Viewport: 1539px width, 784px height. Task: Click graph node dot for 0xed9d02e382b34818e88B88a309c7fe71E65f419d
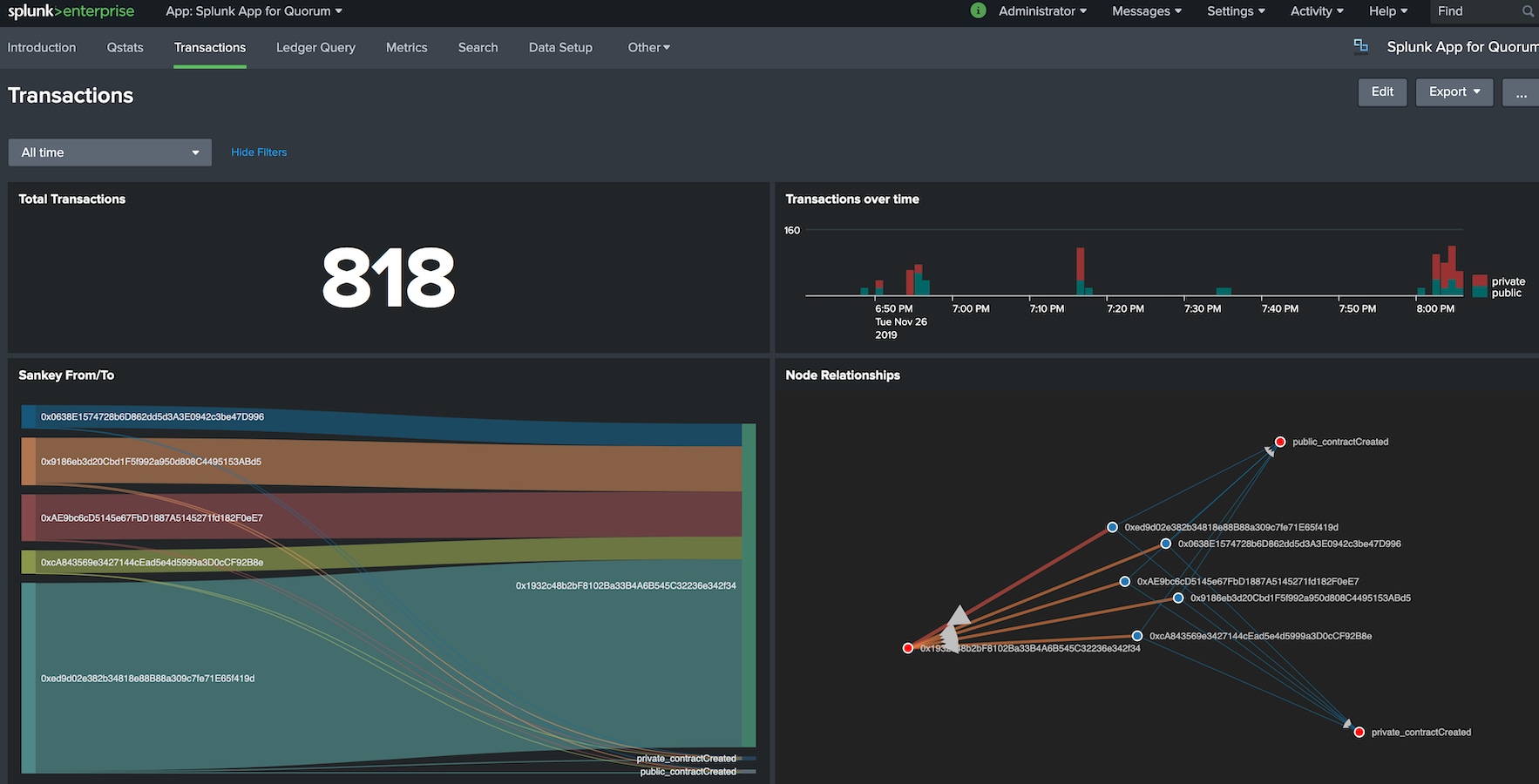pos(1112,527)
